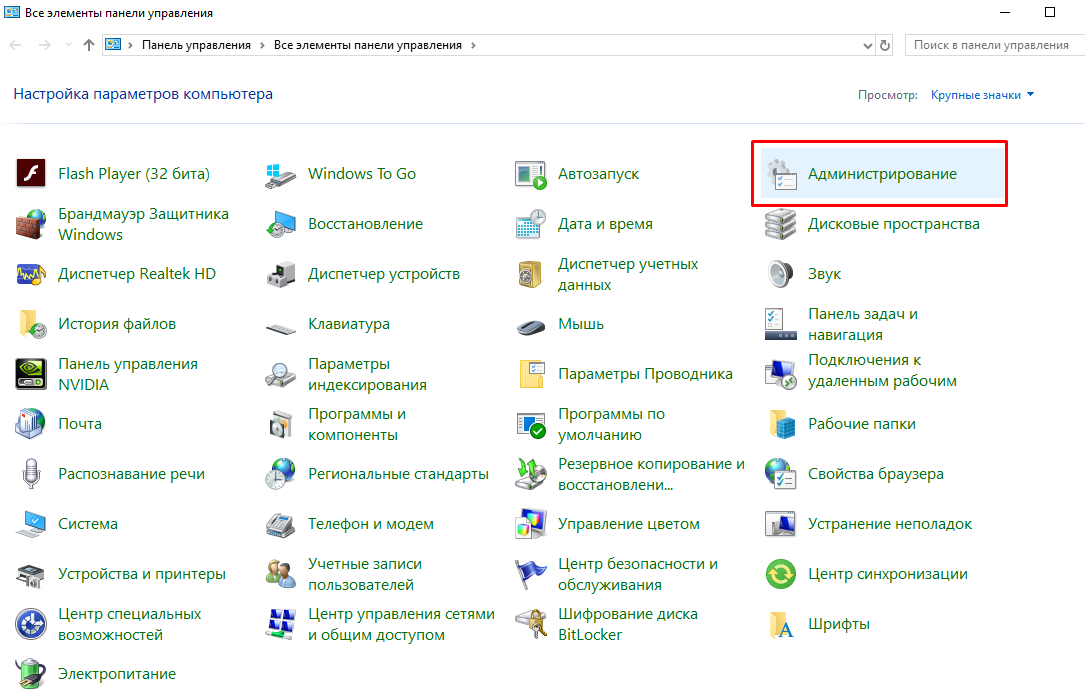The height and width of the screenshot is (689, 1085).
Task: Click the window title bar icon
Action: coord(12,12)
